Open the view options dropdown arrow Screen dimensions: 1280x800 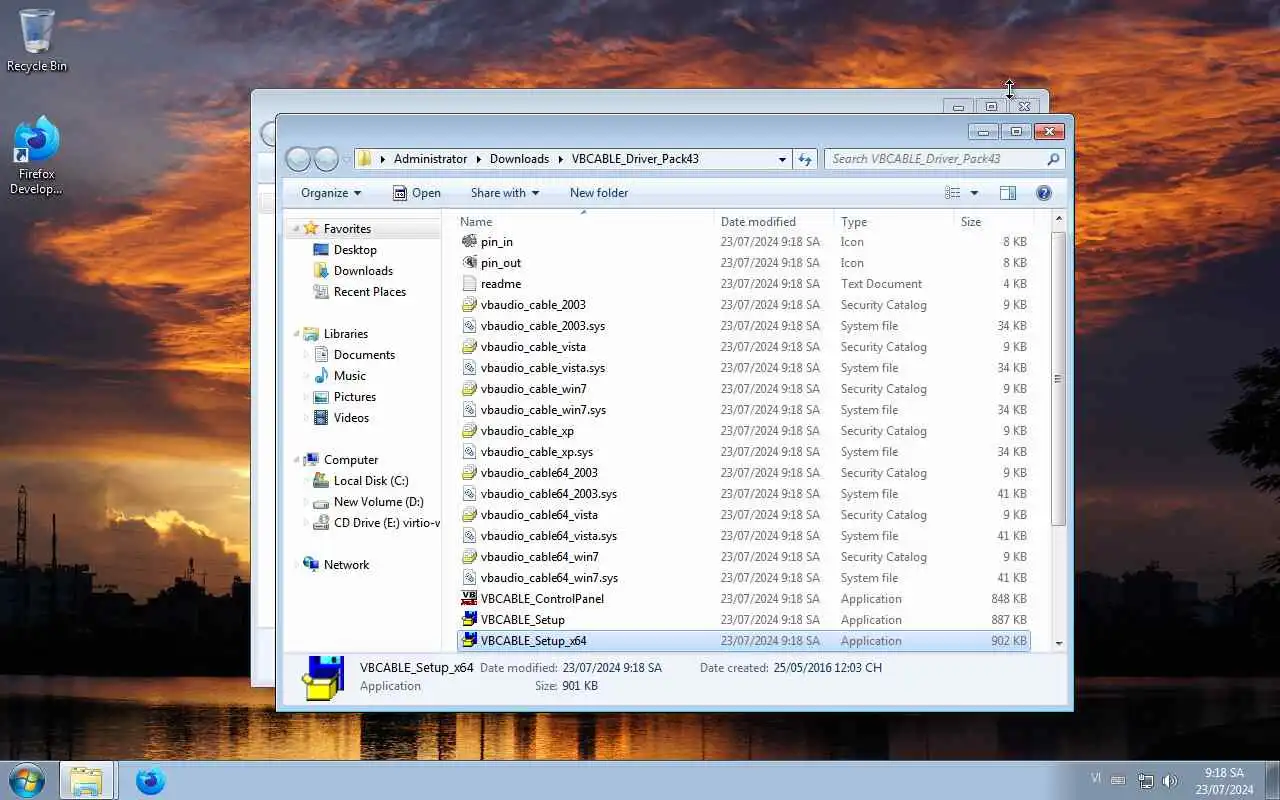[x=974, y=193]
